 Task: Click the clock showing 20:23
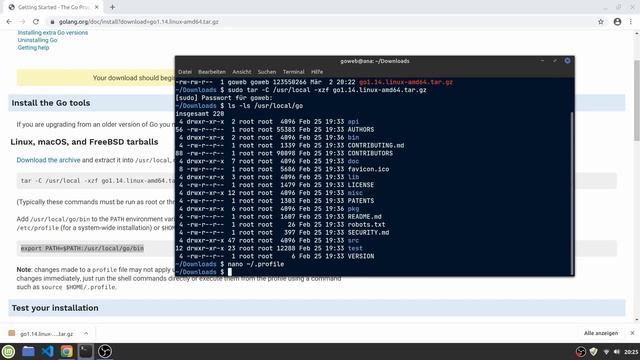(x=631, y=352)
